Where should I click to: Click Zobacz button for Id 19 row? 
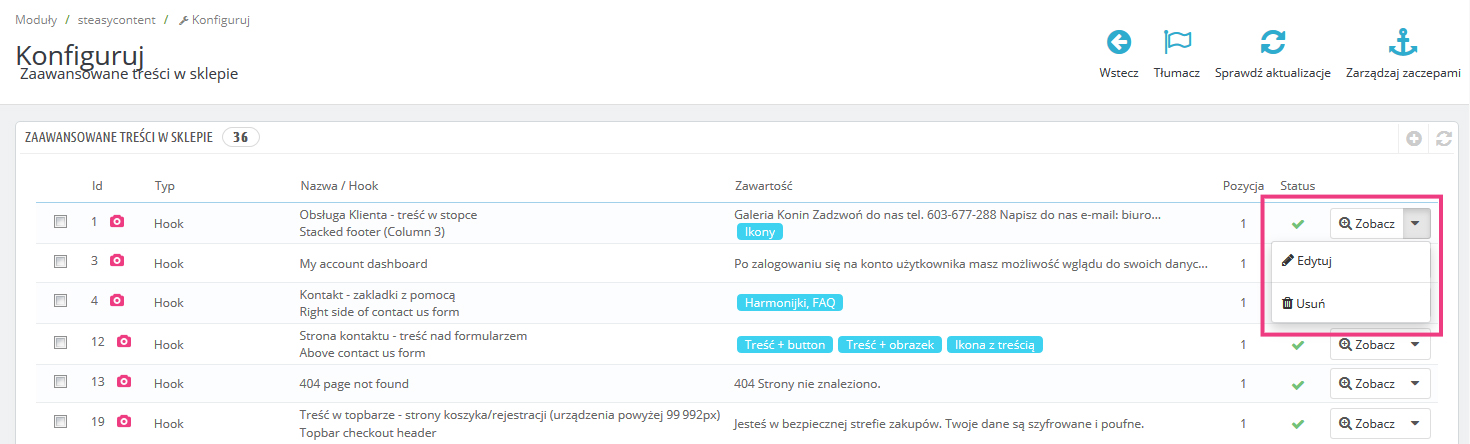pyautogui.click(x=1366, y=423)
